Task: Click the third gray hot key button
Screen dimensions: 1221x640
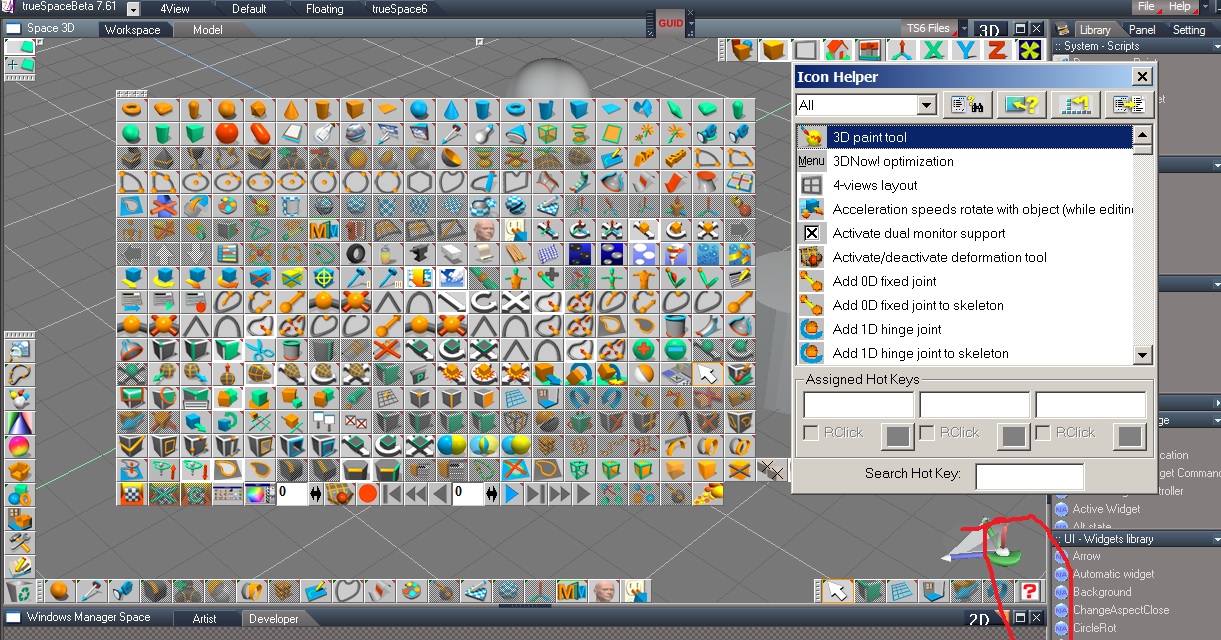Action: point(1130,435)
